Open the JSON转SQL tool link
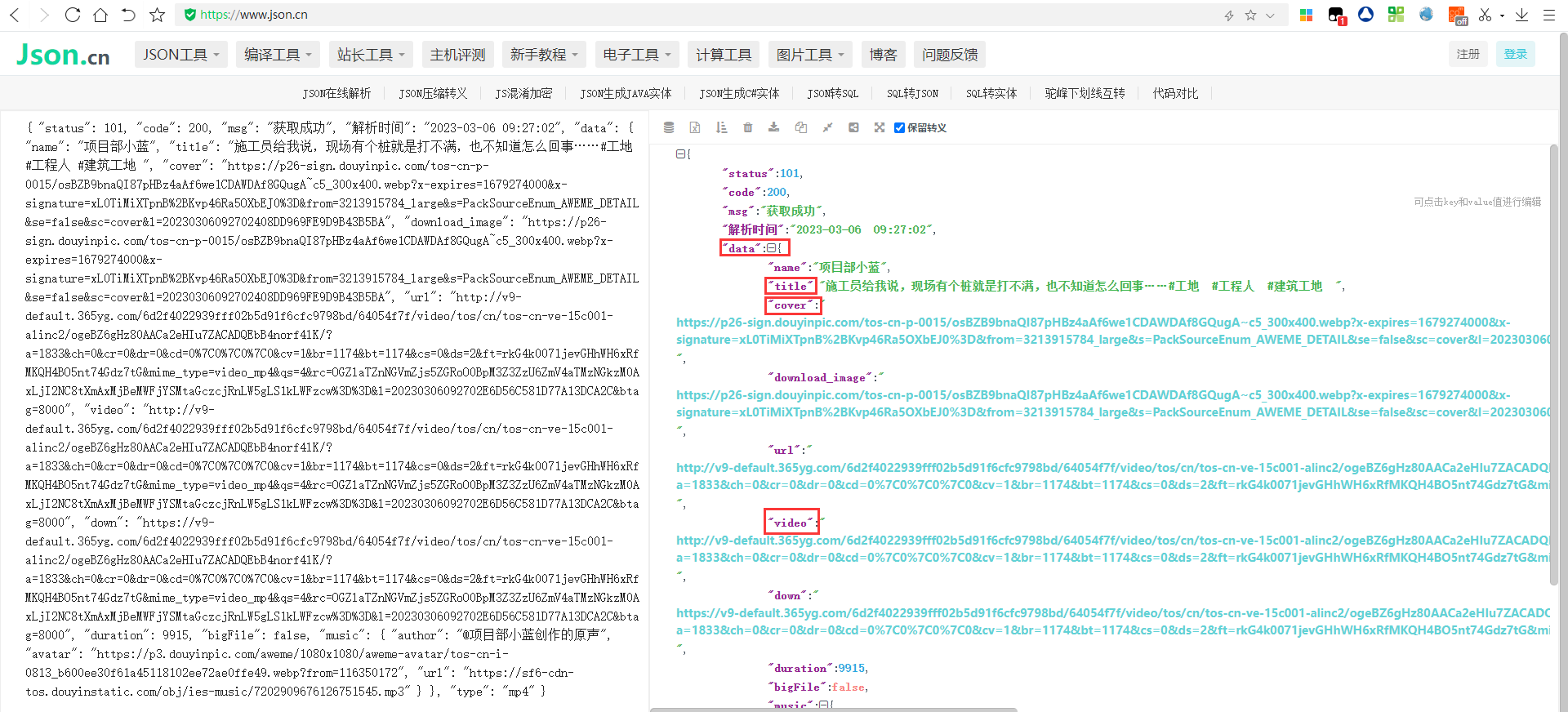 (x=833, y=93)
